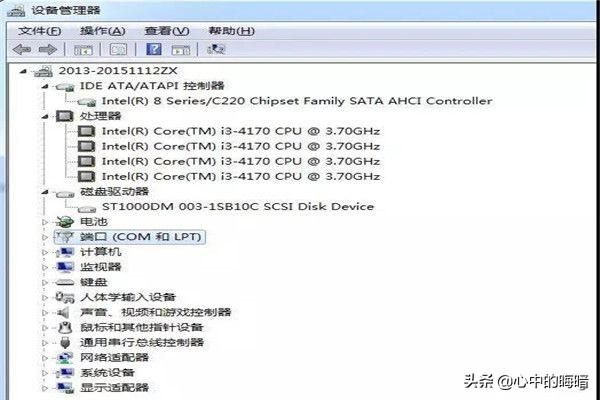Click the show/hide console tree toolbar icon
The width and height of the screenshot is (600, 400).
click(x=84, y=48)
